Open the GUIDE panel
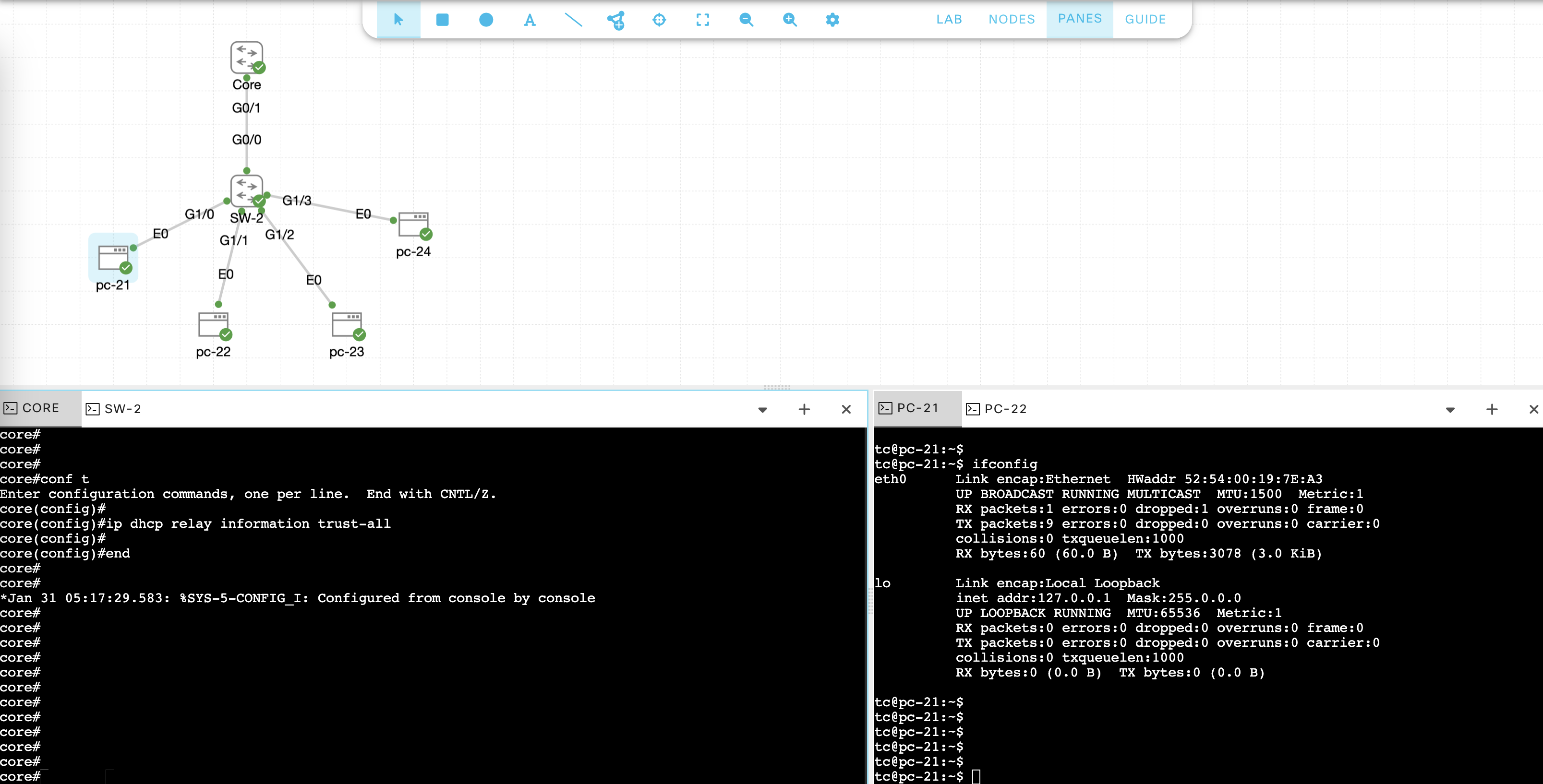The image size is (1543, 784). (x=1145, y=19)
